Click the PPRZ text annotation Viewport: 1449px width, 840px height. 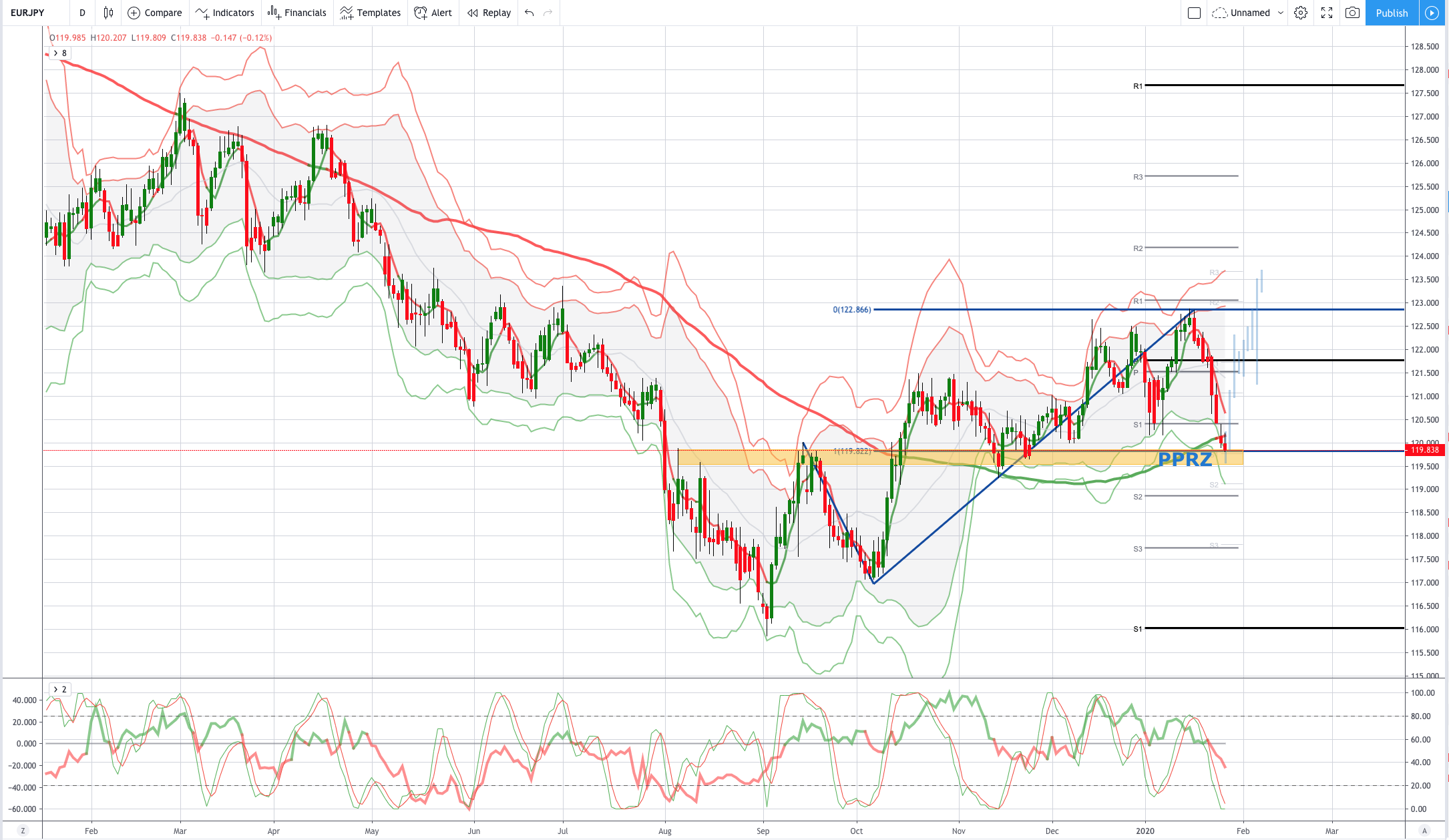(x=1185, y=459)
